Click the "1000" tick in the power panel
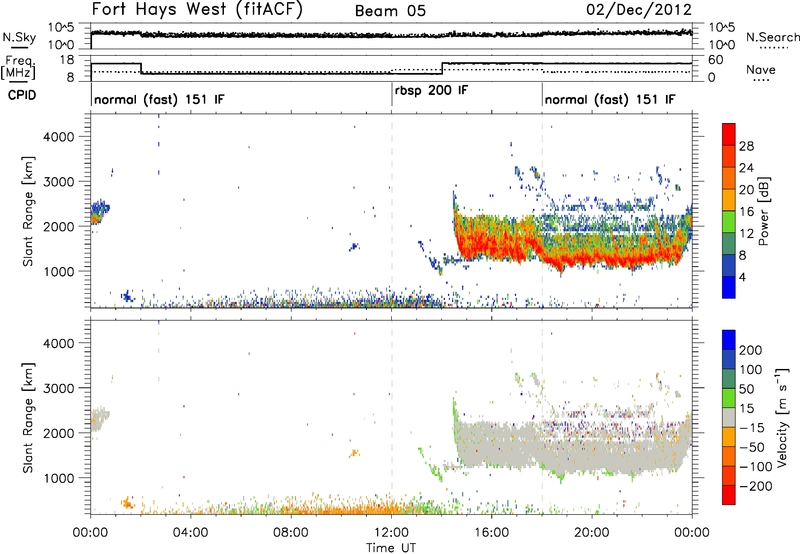This screenshot has width=800, height=554. 58,271
